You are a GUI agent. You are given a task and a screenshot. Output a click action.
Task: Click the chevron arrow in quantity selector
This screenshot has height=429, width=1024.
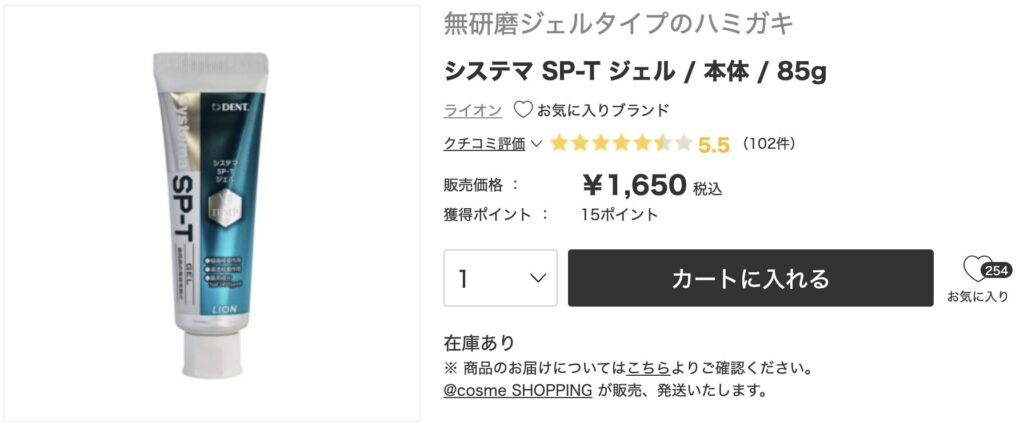click(x=538, y=278)
